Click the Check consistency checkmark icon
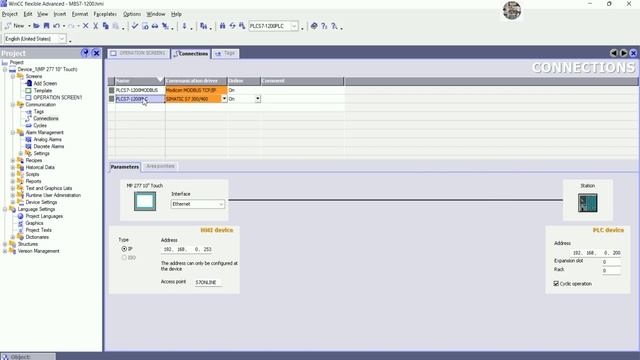This screenshot has height=360, width=640. pos(135,26)
